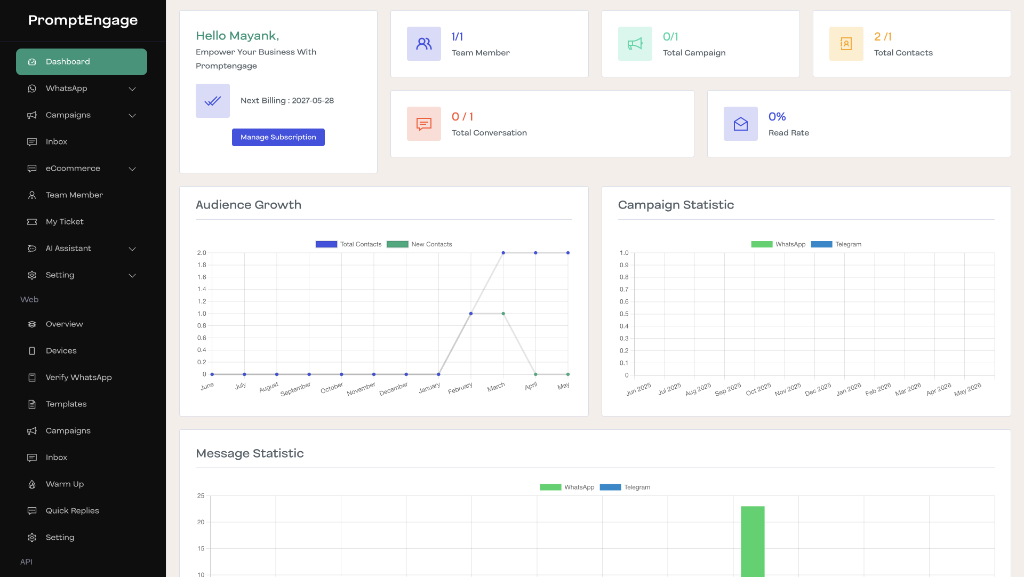Viewport: 1024px width, 577px height.
Task: Click the My Ticket icon
Action: 32,222
